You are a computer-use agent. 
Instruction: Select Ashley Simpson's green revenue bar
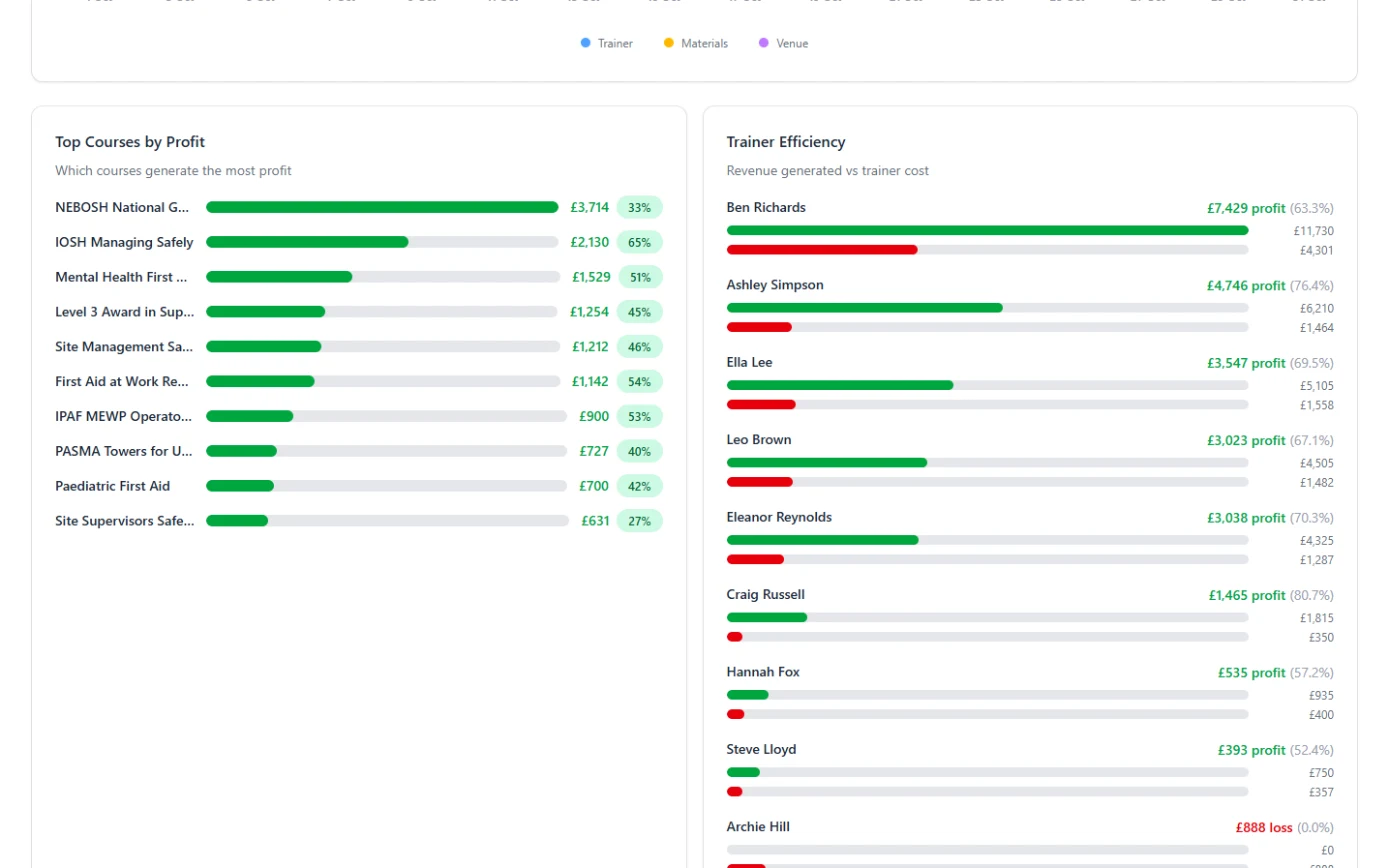tap(865, 308)
